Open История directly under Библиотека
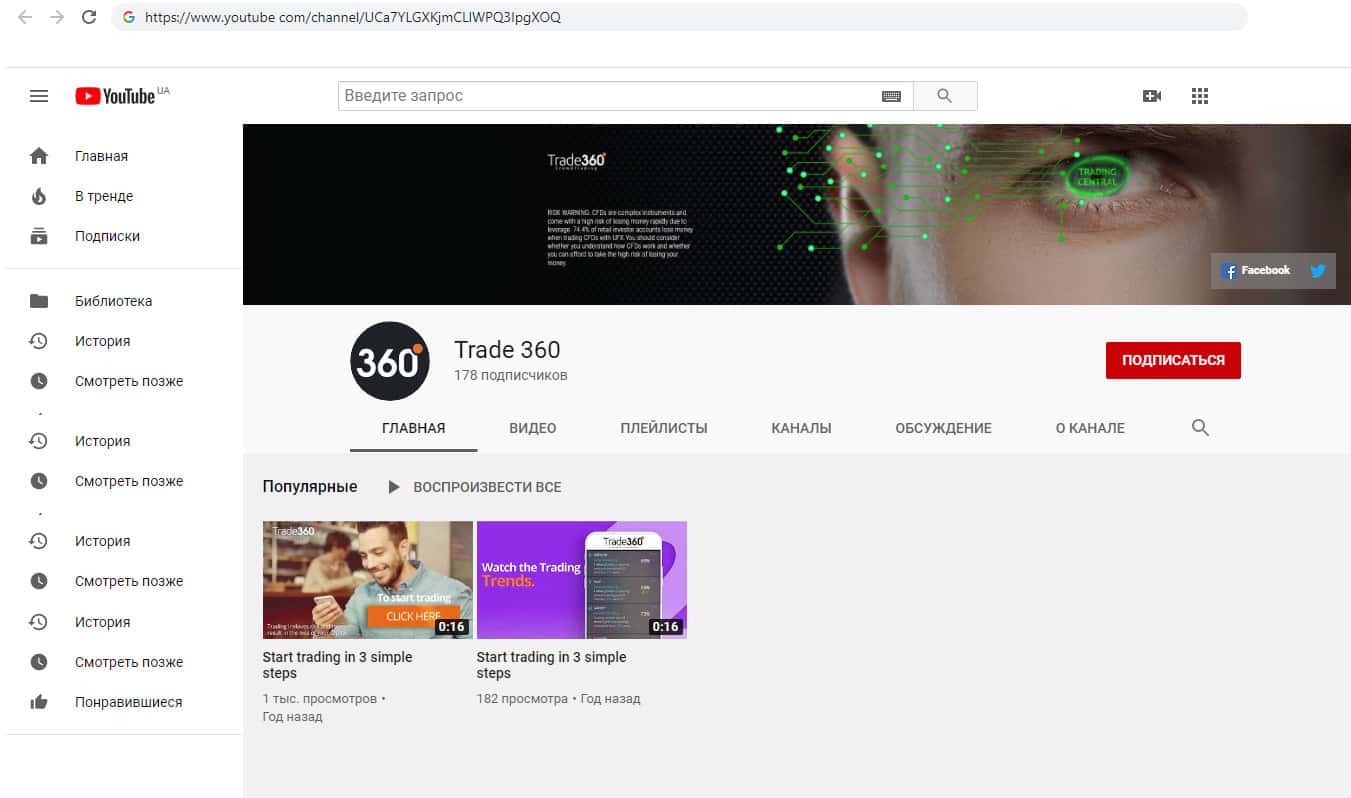The height and width of the screenshot is (798, 1351). point(102,341)
